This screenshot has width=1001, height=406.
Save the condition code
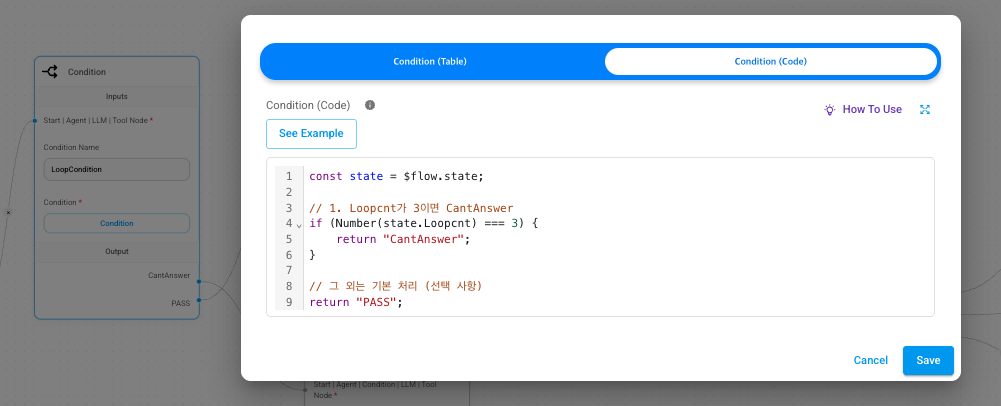pos(928,360)
